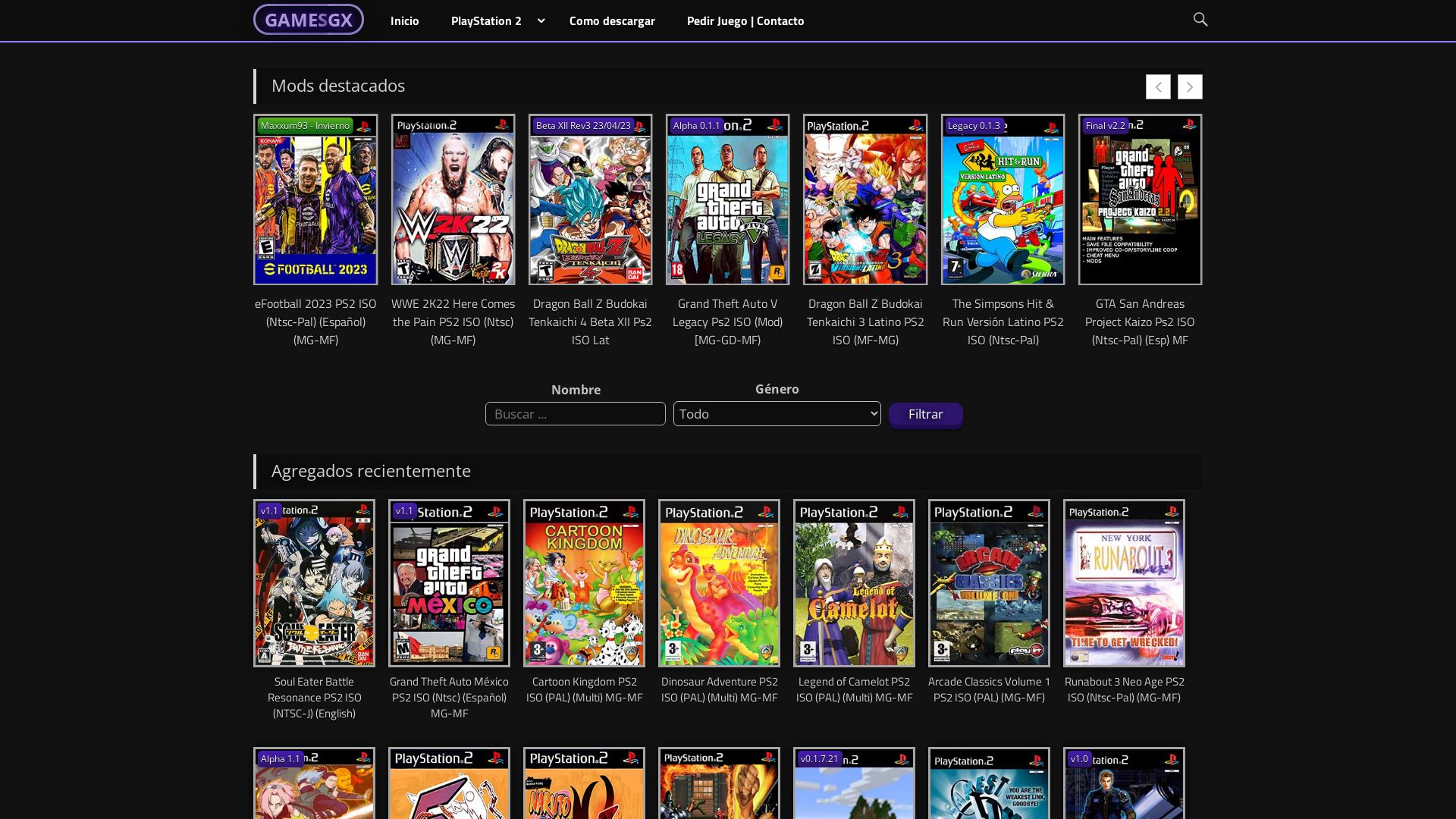The image size is (1456, 819).
Task: Click Dragon Ball Z Budokai Tenkaichi 4 link
Action: point(590,322)
